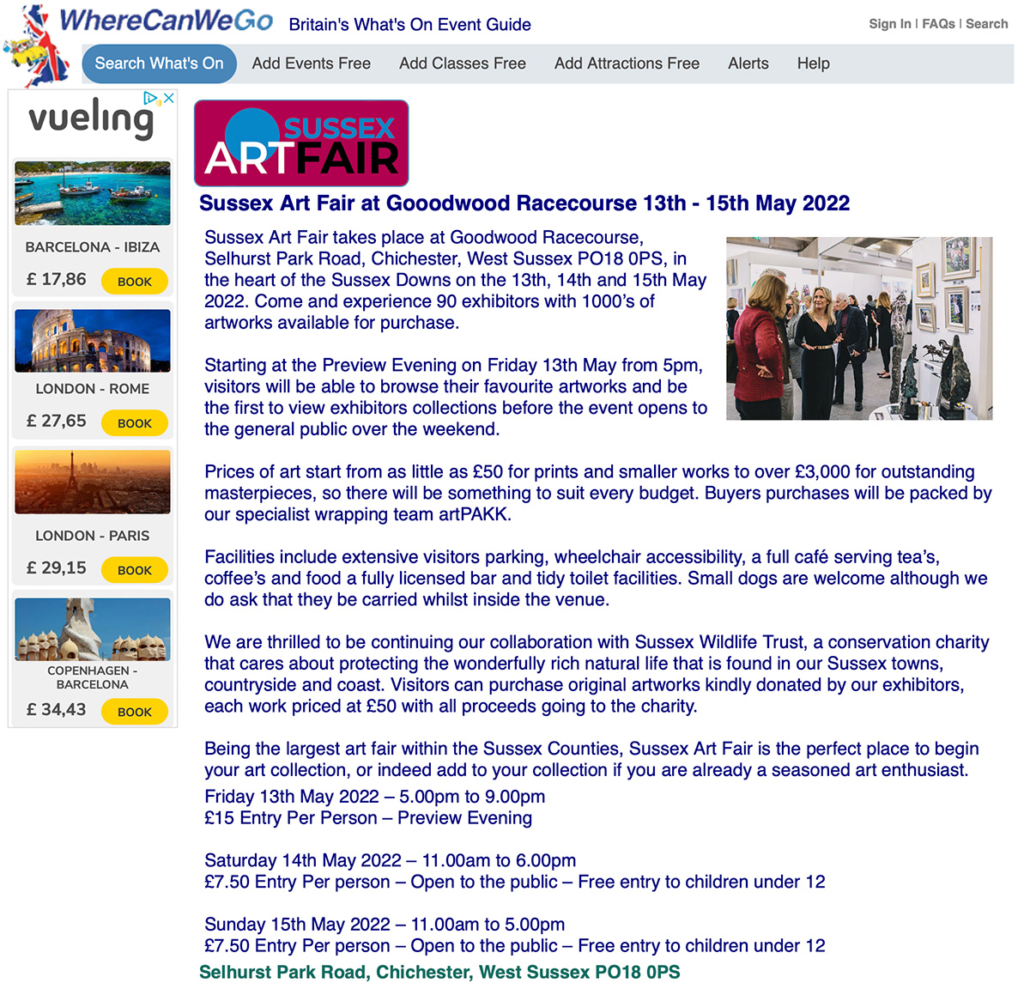Open the Paris Eiffel Tower sunset photo

click(x=93, y=482)
